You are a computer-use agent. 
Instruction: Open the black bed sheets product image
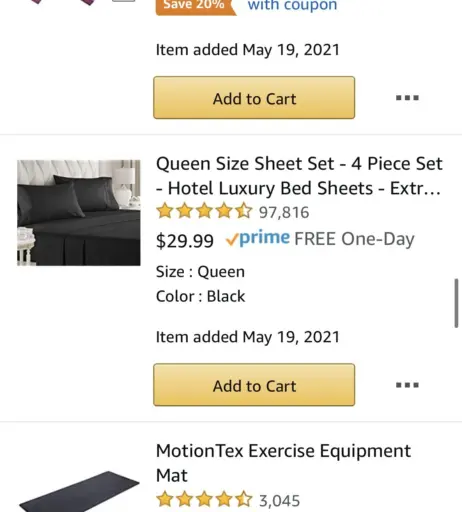(x=79, y=213)
